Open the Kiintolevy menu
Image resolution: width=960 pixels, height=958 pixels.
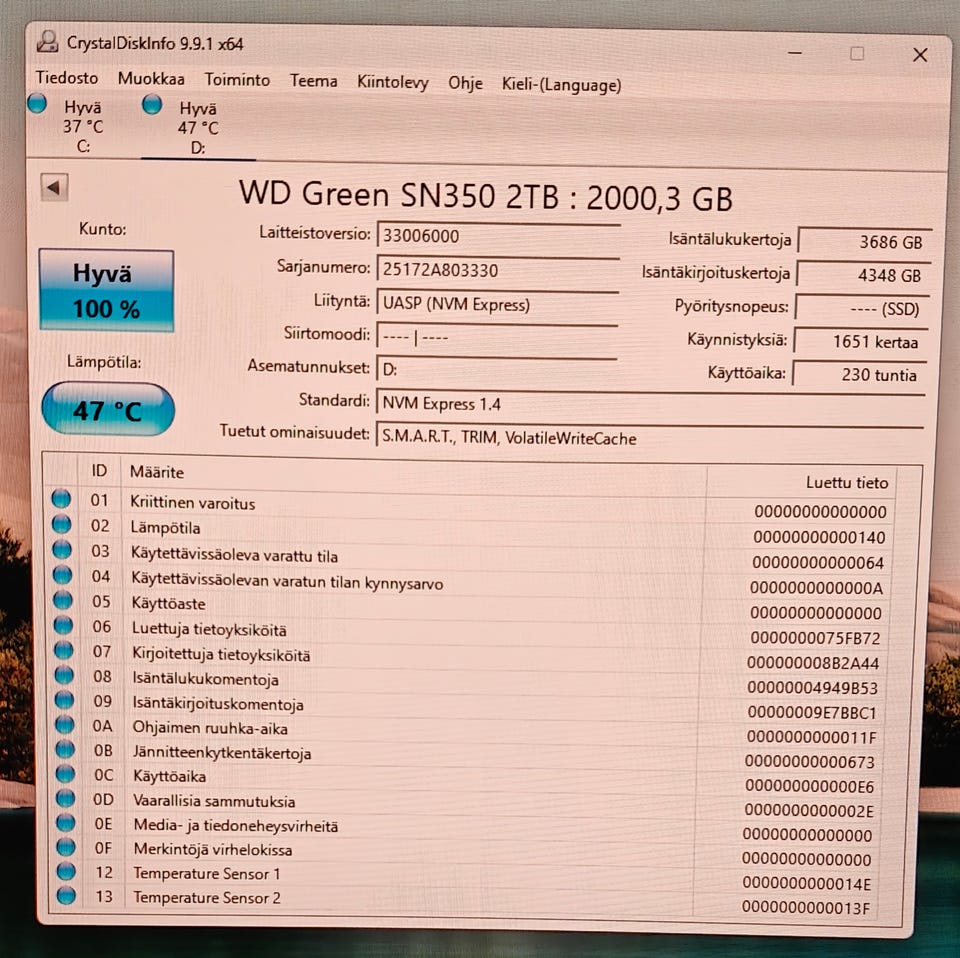(x=392, y=82)
